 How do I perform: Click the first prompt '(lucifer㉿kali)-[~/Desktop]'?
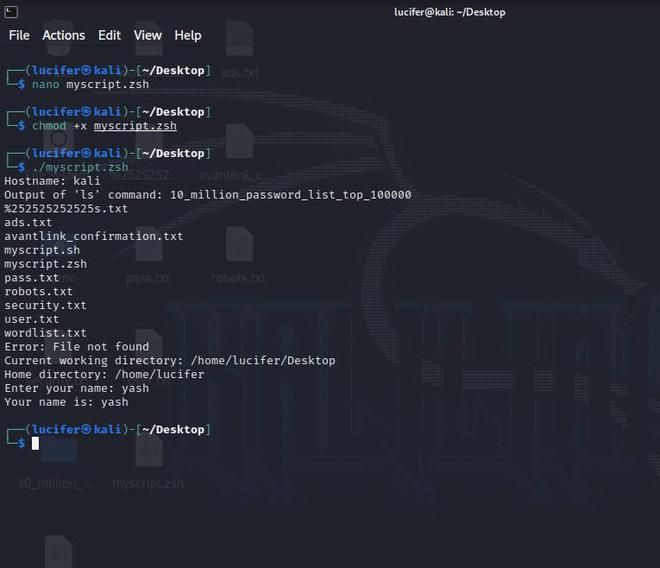pos(118,70)
